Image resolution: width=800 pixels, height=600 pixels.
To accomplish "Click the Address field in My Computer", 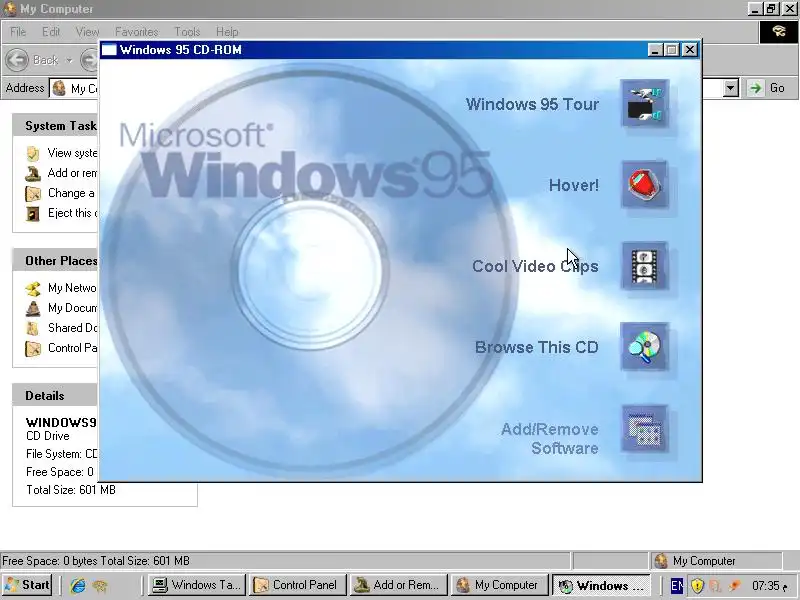I will click(x=393, y=88).
